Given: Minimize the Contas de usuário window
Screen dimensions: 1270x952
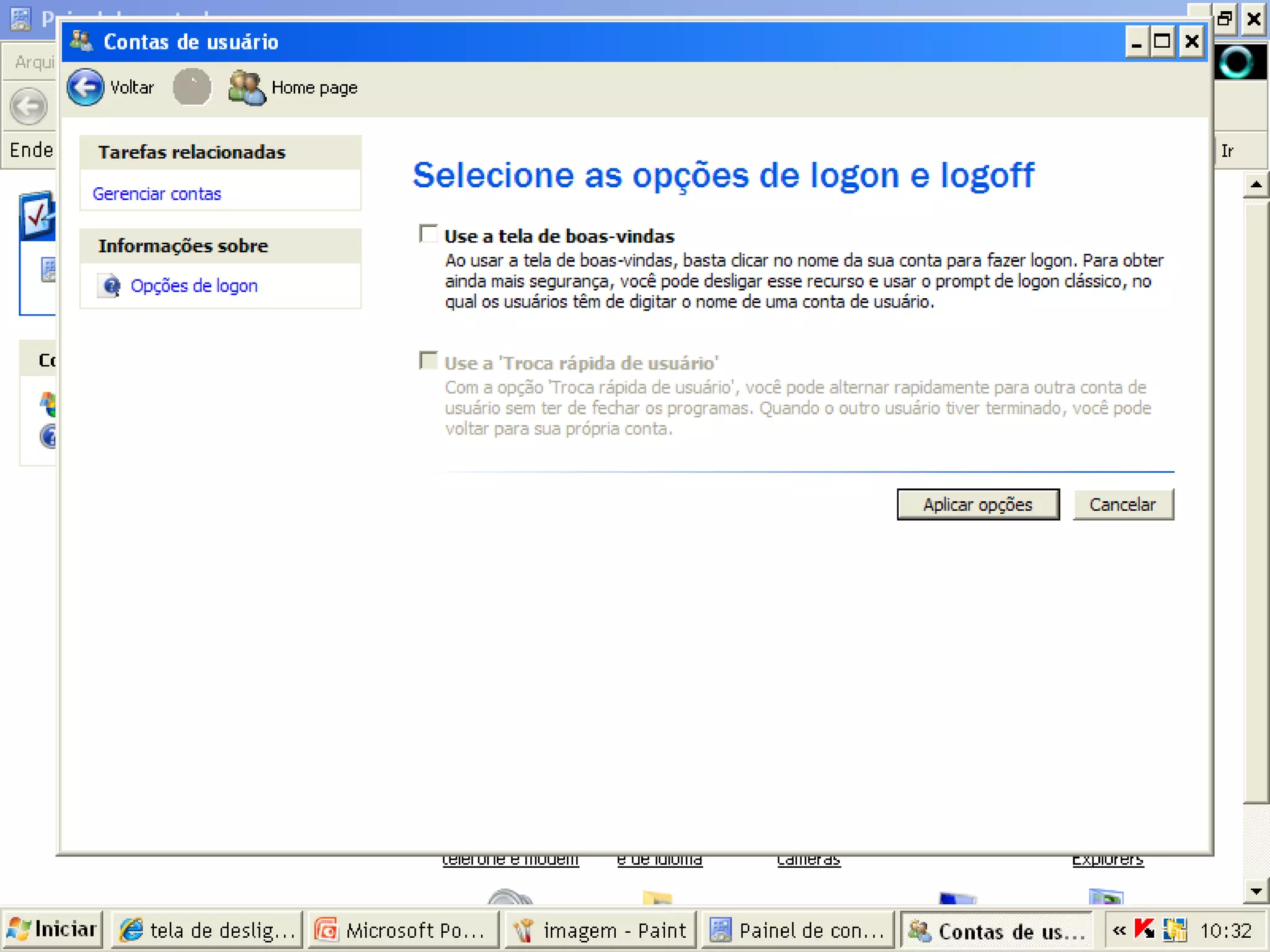Looking at the screenshot, I should [1137, 42].
